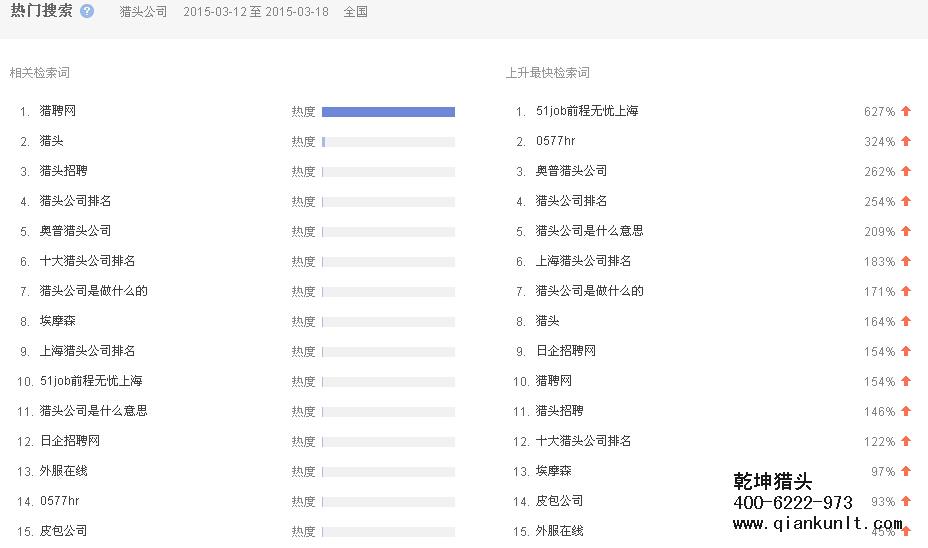Viewport: 928px width, 548px height.
Task: Switch to the 相关检索词 section heading
Action: pyautogui.click(x=40, y=73)
